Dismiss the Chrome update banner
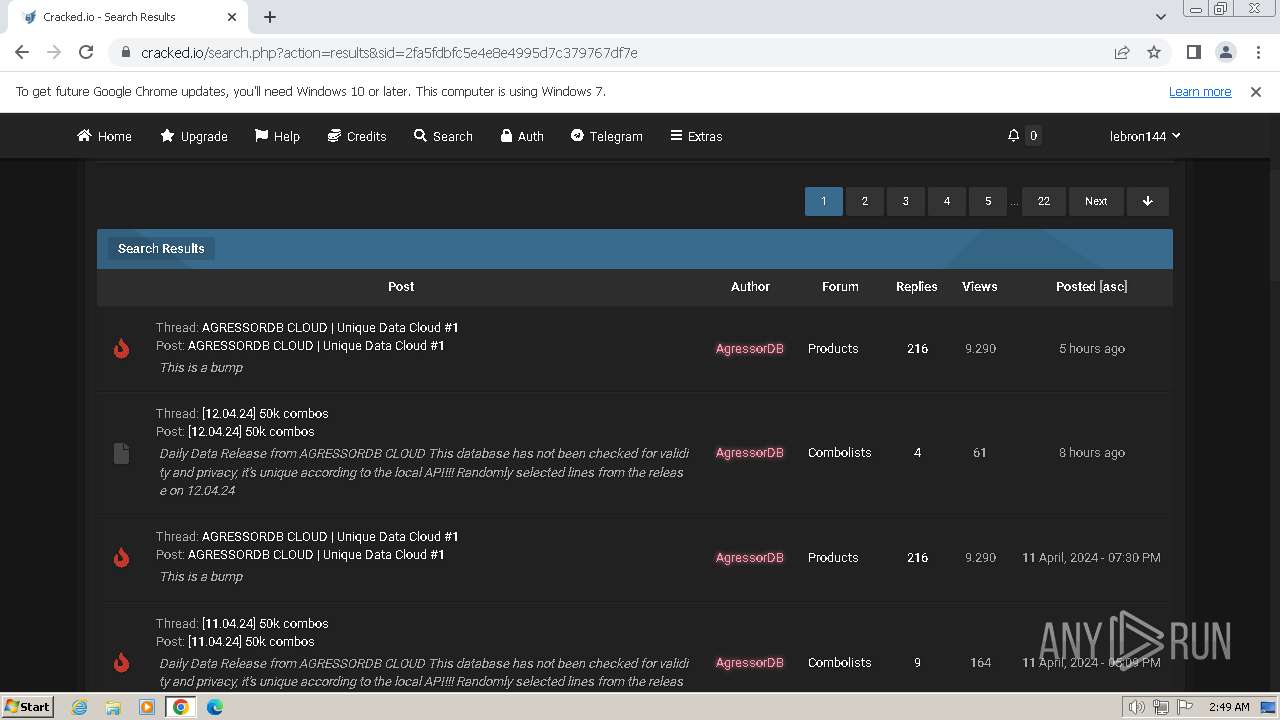Viewport: 1280px width, 720px height. click(x=1256, y=91)
